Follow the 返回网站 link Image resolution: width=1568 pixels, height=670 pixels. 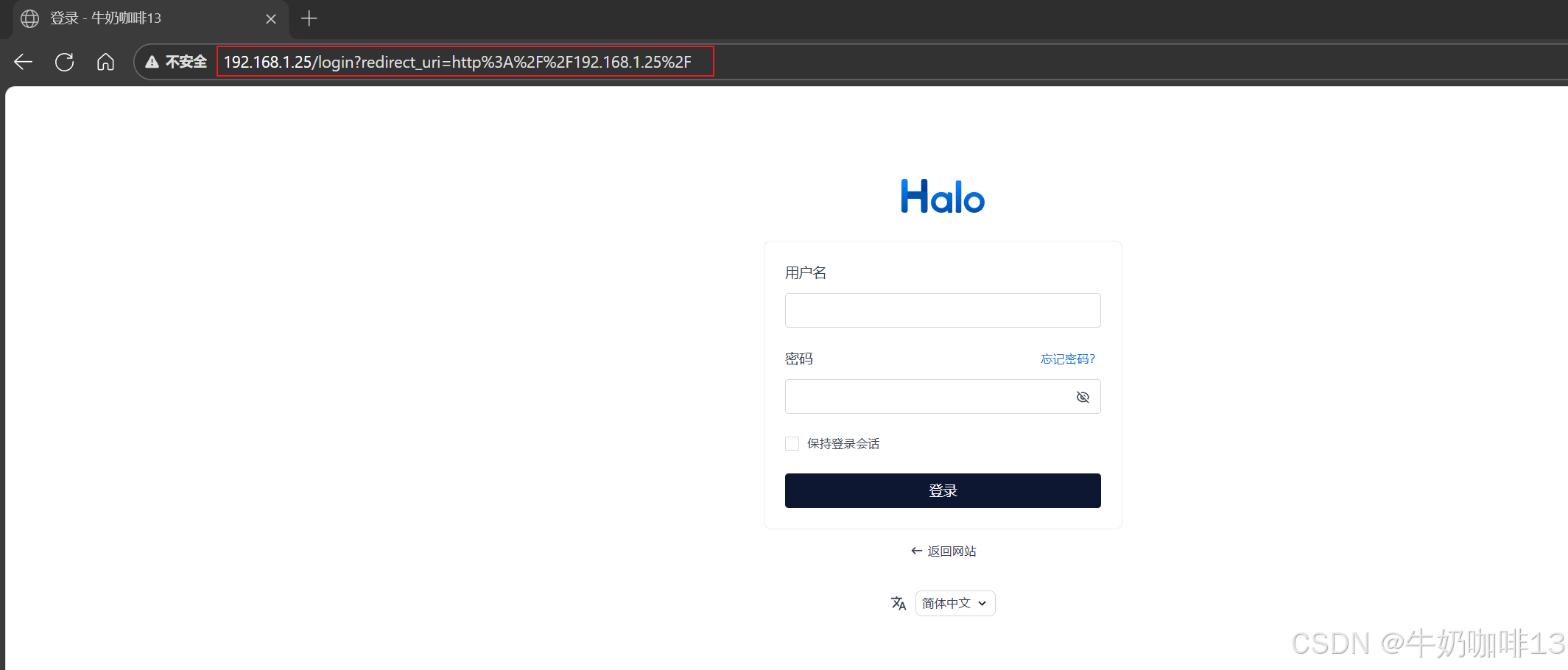[943, 551]
